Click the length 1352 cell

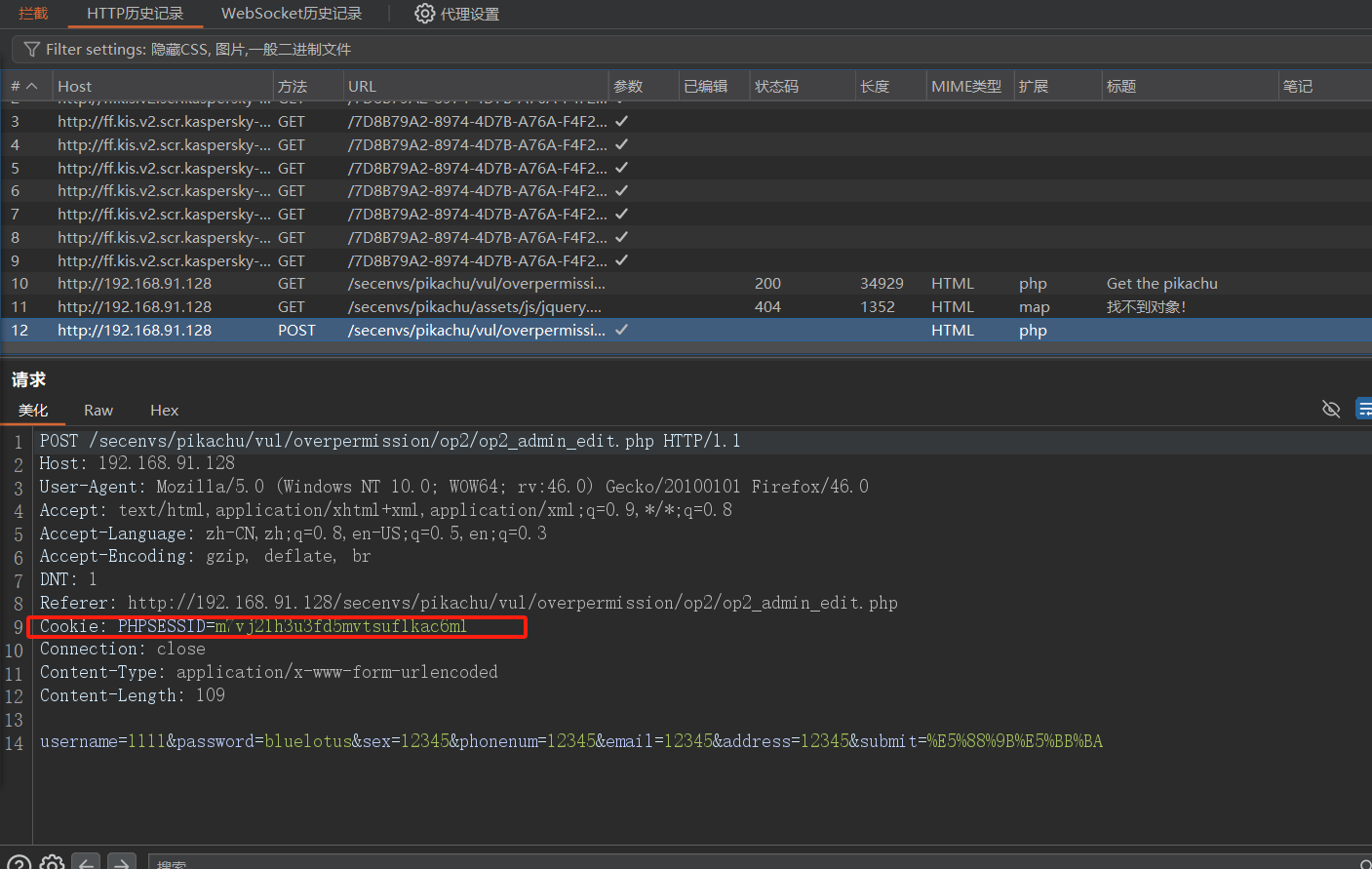[x=878, y=307]
